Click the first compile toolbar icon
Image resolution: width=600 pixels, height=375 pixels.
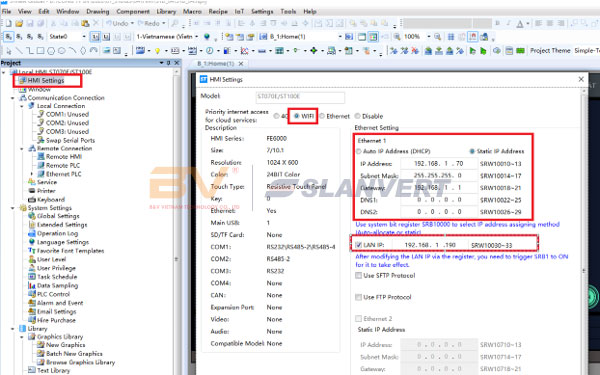[x=393, y=51]
